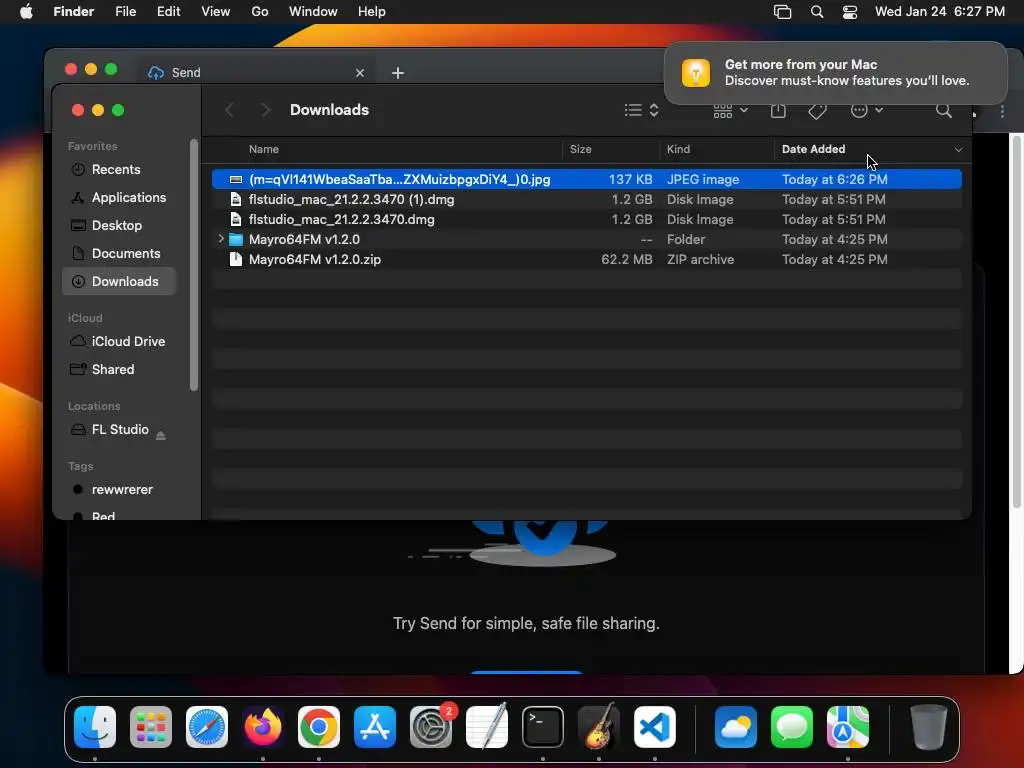
Task: Toggle Date Added sort direction chevron
Action: pyautogui.click(x=958, y=150)
